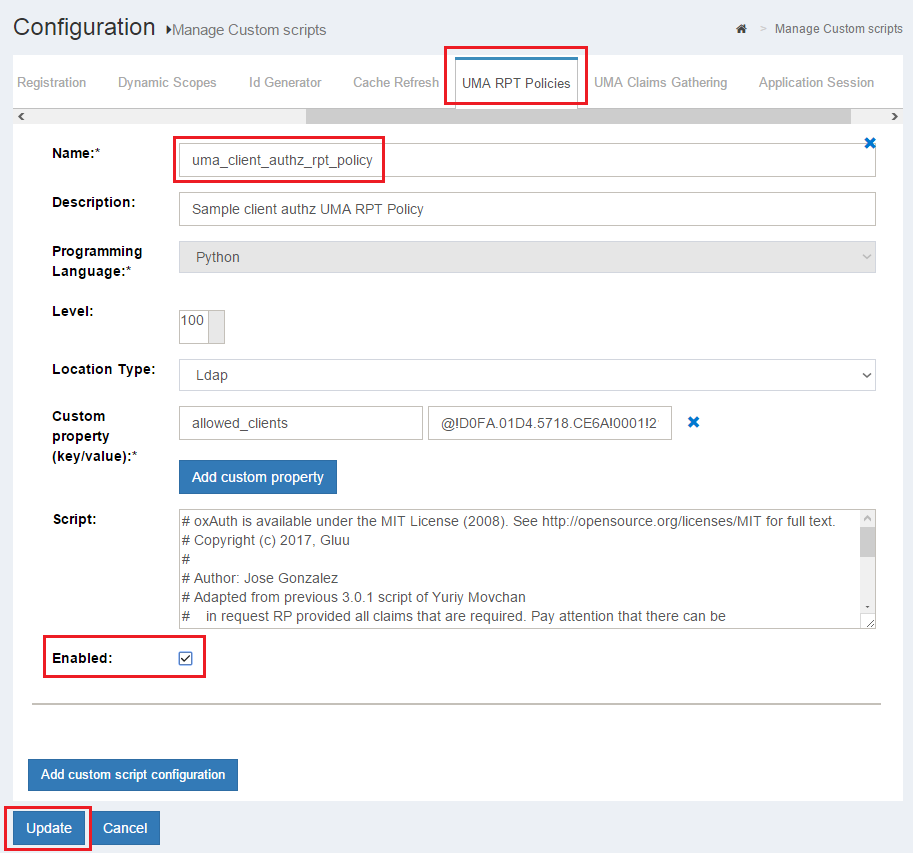Go to the Cache Refresh tab
Screen dimensions: 913x853
click(395, 83)
